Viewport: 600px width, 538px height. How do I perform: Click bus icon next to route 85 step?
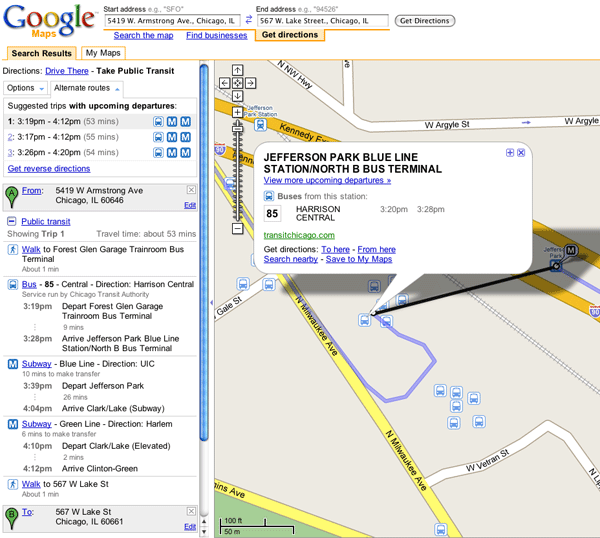[x=13, y=284]
